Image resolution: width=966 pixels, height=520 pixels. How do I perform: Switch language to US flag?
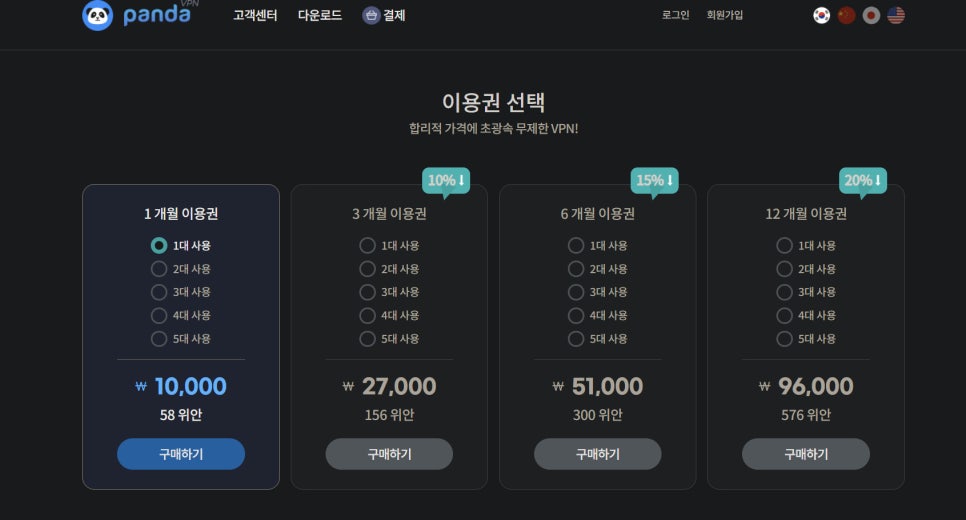click(896, 15)
